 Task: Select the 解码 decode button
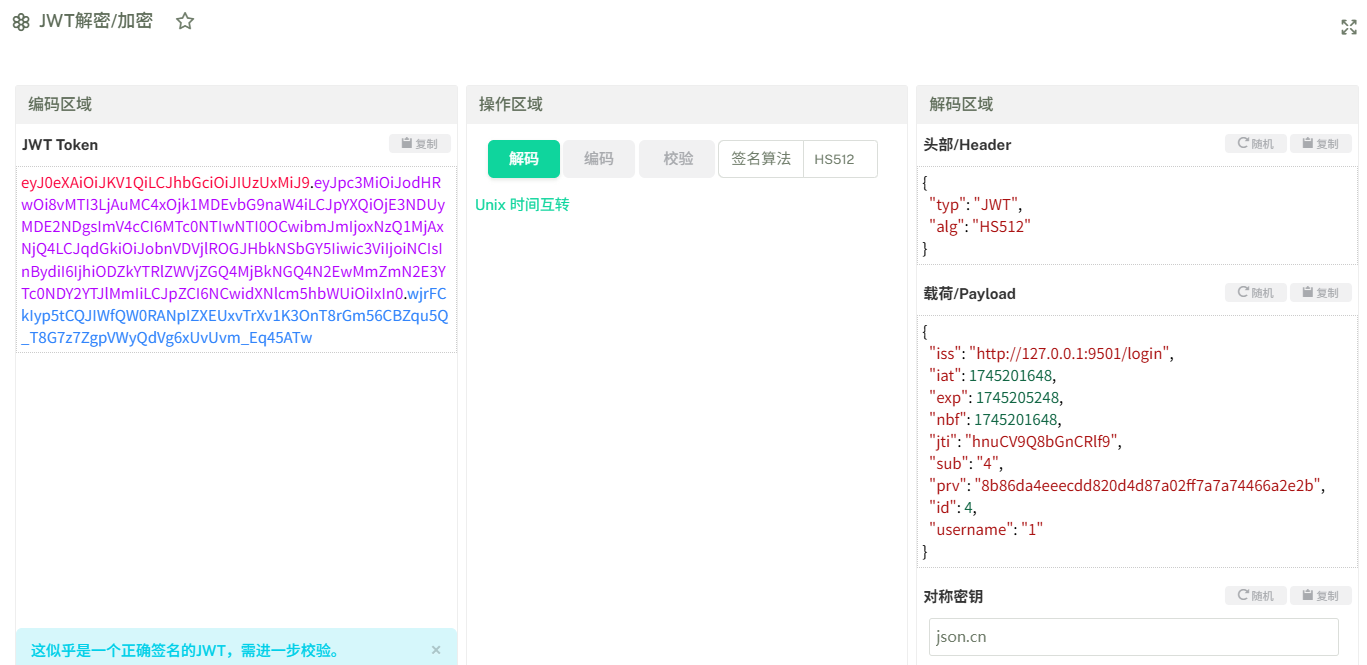(x=524, y=159)
